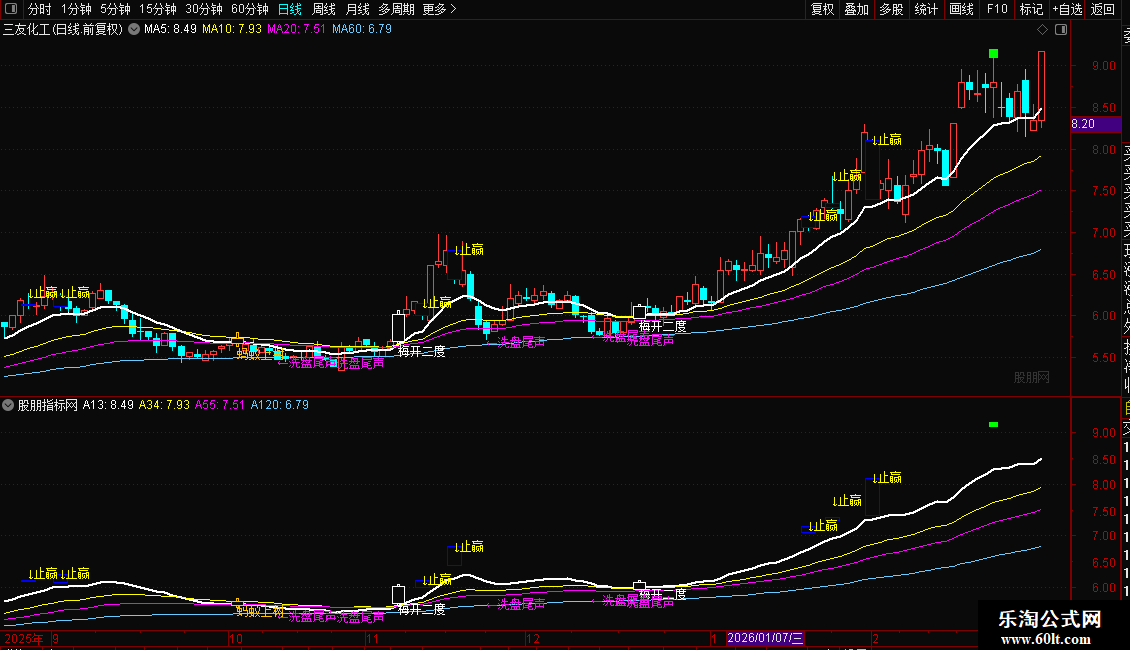Click the green marker in lower indicator panel
Viewport: 1130px width, 650px height.
pyautogui.click(x=994, y=424)
